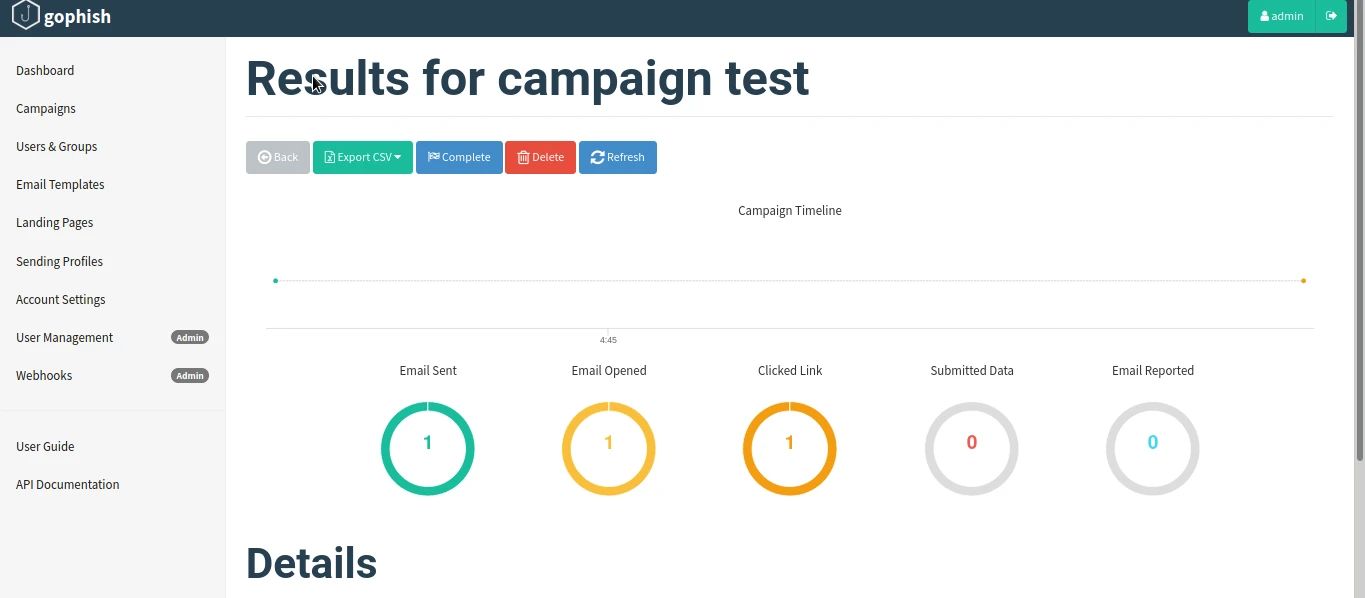Click the gophish logo icon
The image size is (1365, 598).
[26, 15]
